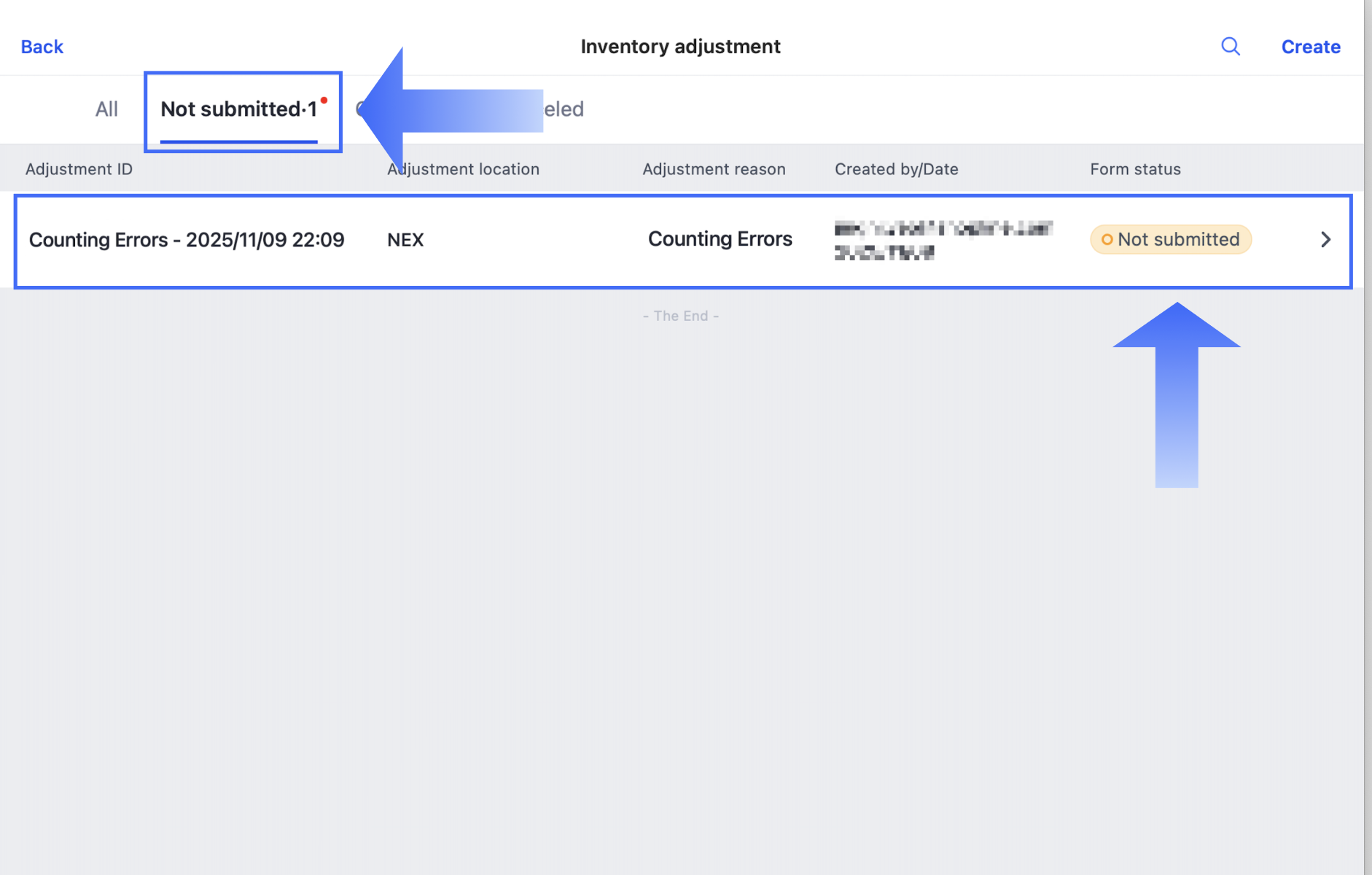Click the Counting Errors reason cell
1372x875 pixels.
tap(720, 239)
